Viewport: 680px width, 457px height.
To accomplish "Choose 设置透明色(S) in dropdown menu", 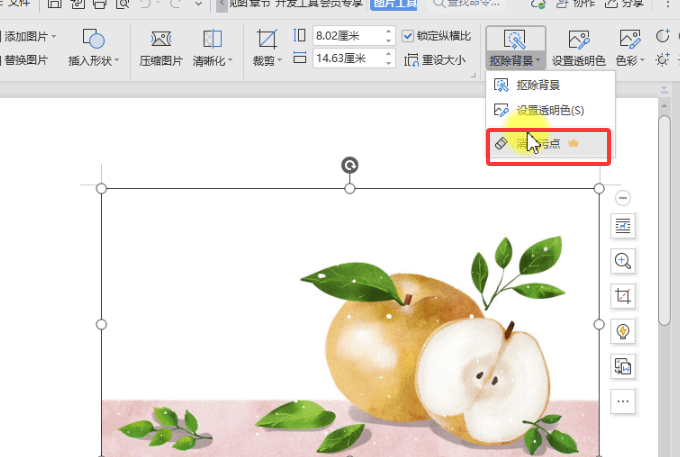I will pos(549,110).
